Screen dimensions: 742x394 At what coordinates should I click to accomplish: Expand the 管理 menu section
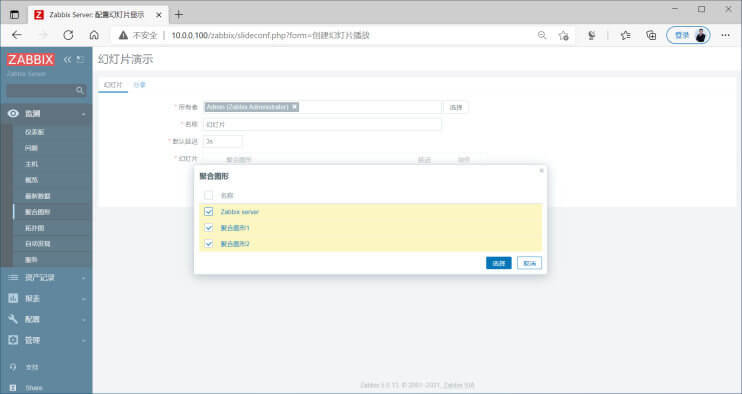(x=83, y=341)
